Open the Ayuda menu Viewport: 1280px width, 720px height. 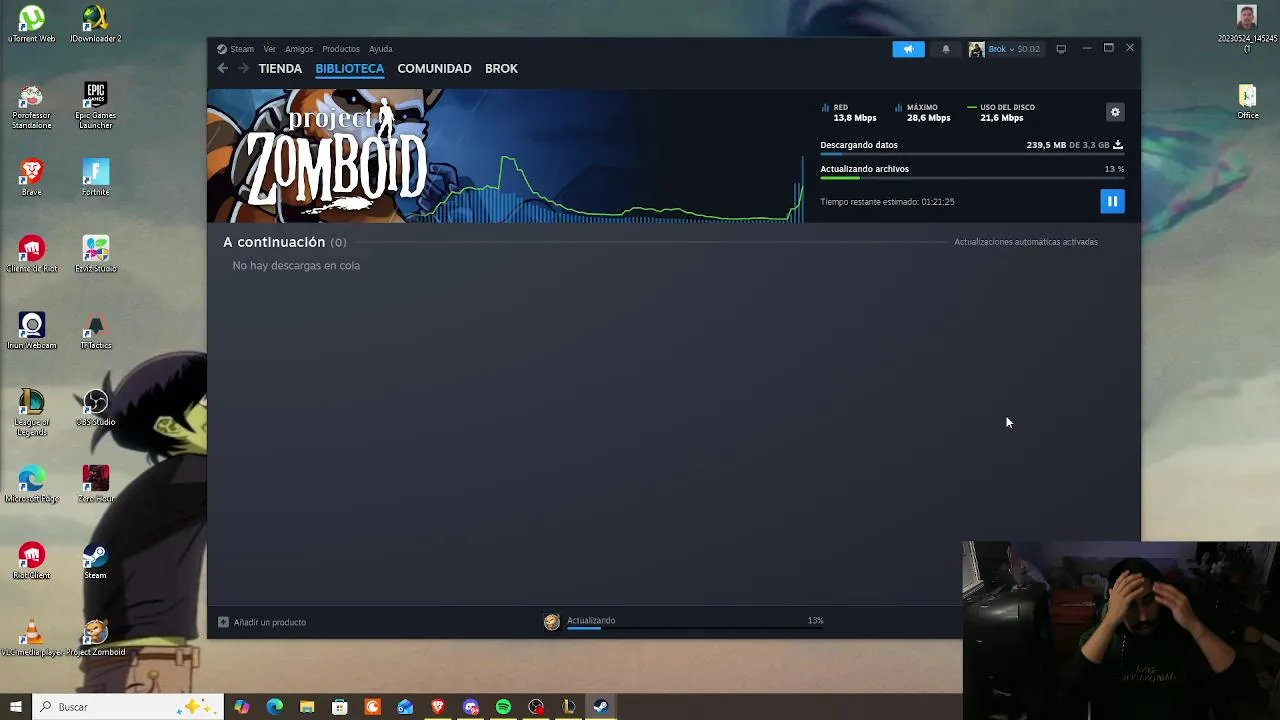point(380,49)
